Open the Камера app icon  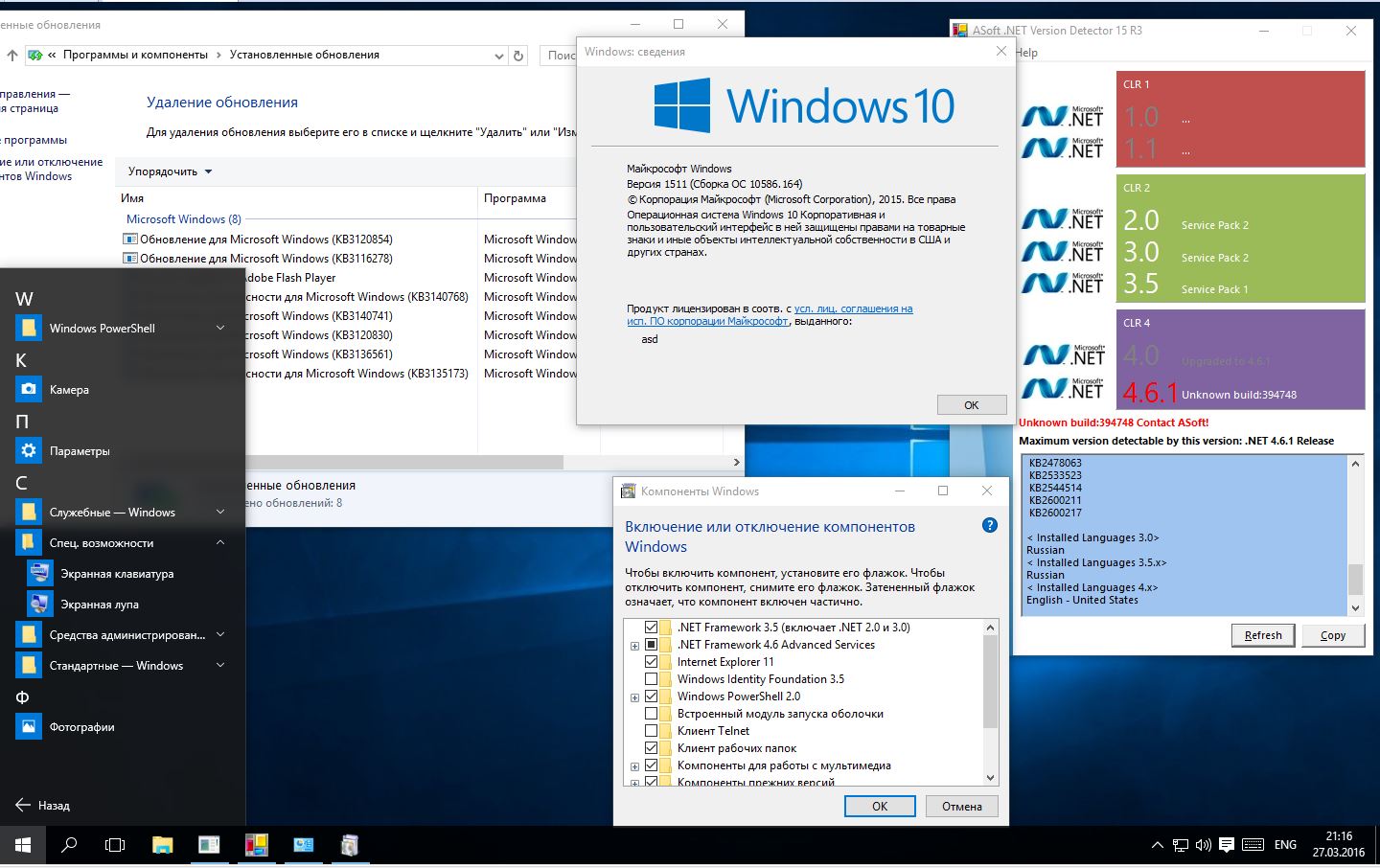tap(29, 389)
